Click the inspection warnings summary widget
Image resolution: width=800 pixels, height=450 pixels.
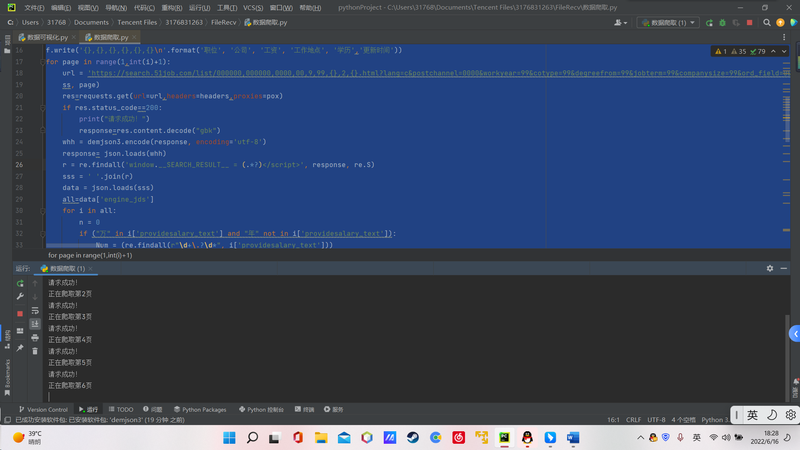tap(740, 51)
